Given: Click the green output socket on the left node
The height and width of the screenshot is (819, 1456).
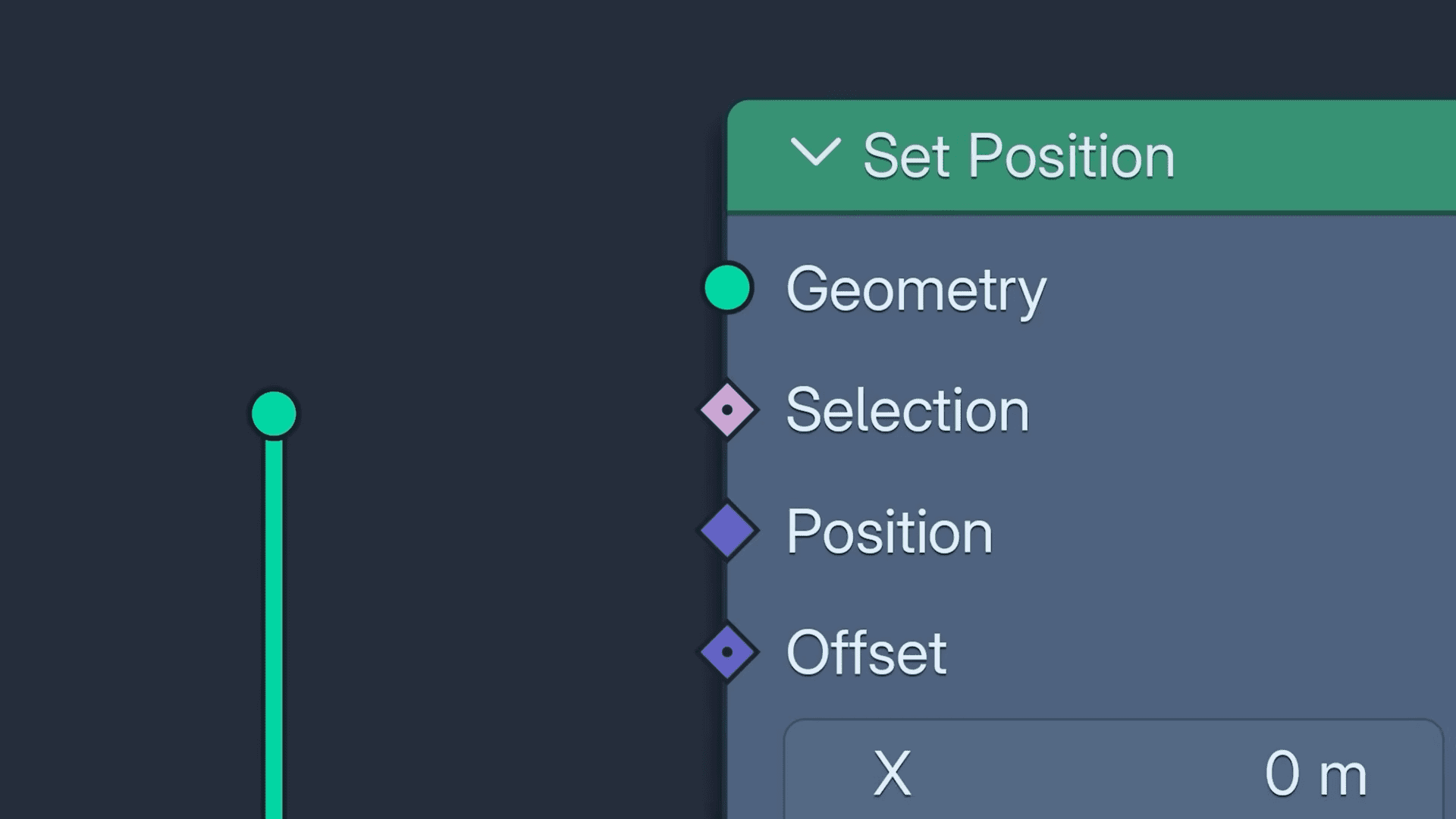Looking at the screenshot, I should tap(275, 413).
